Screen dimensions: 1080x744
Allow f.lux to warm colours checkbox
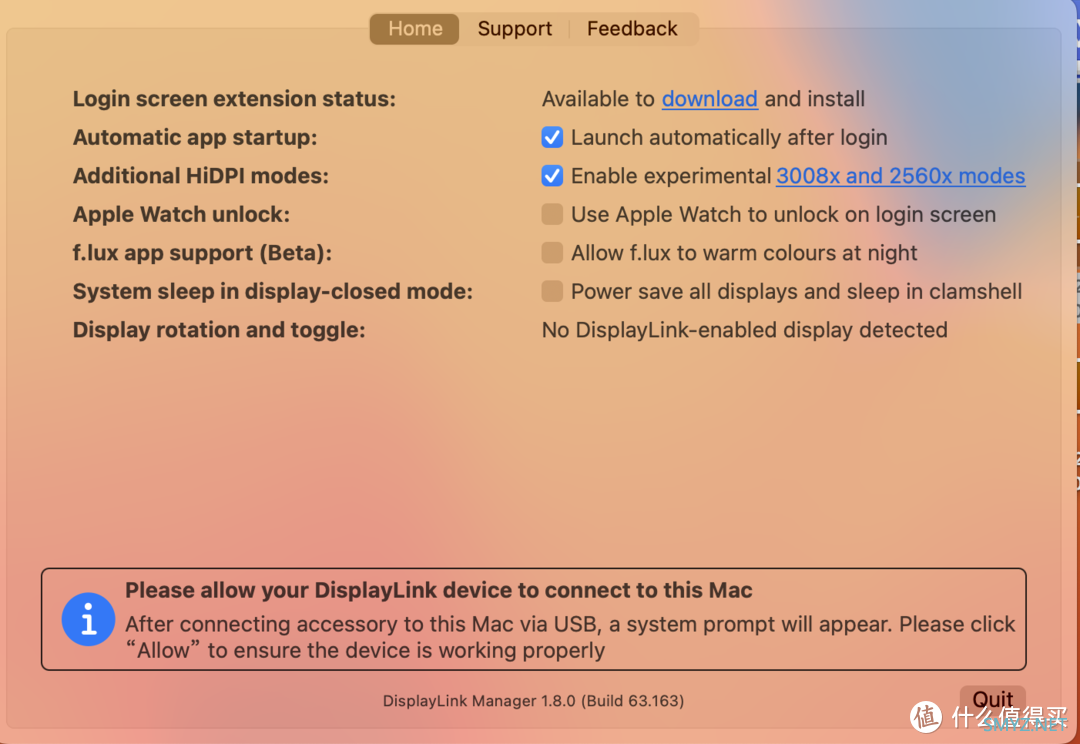(x=552, y=253)
